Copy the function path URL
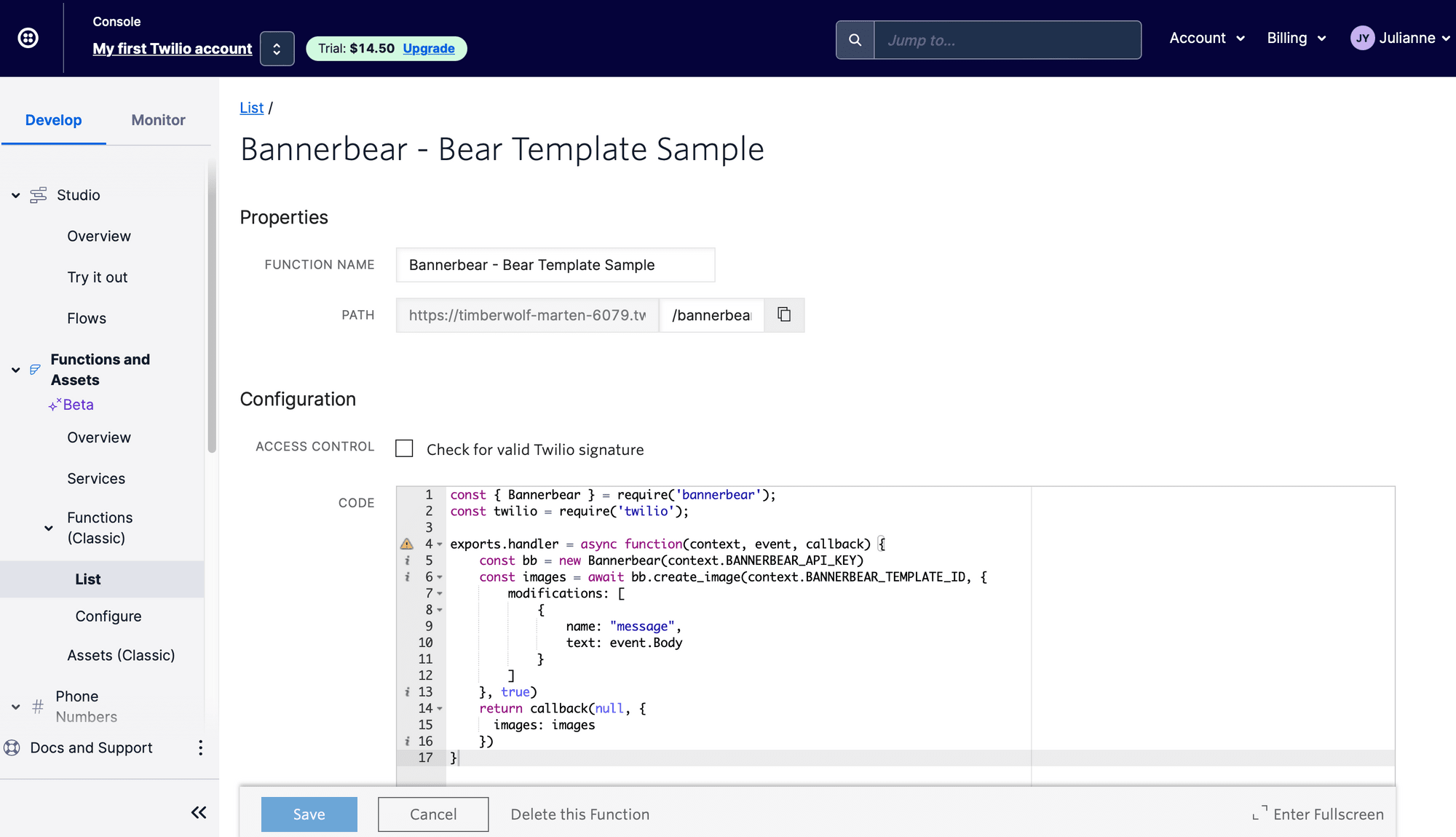The height and width of the screenshot is (837, 1456). tap(784, 314)
